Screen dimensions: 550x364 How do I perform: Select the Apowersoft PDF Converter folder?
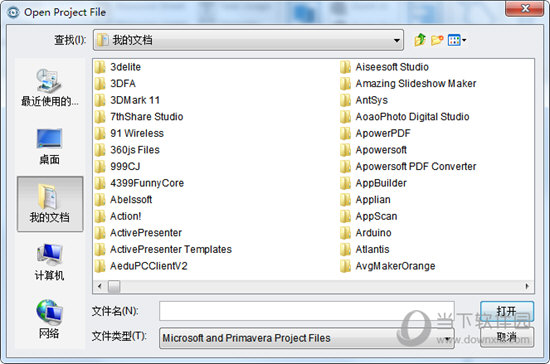click(408, 167)
